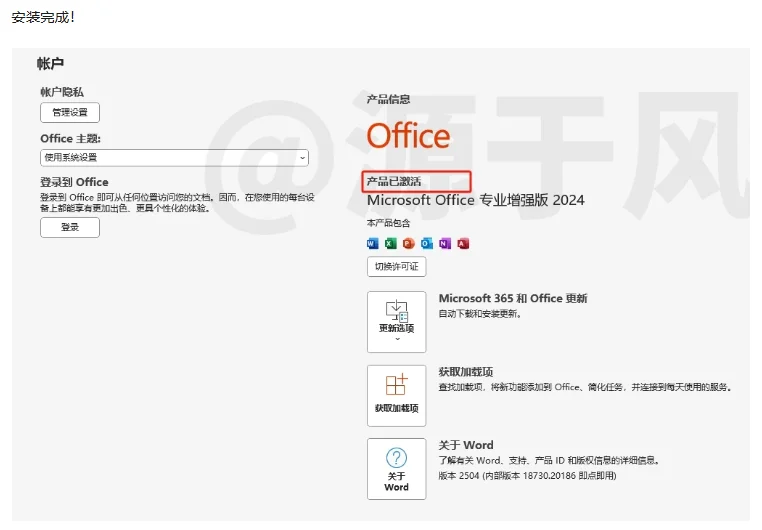This screenshot has width=762, height=530.
Task: Click the 帐户 page title
Action: point(50,64)
